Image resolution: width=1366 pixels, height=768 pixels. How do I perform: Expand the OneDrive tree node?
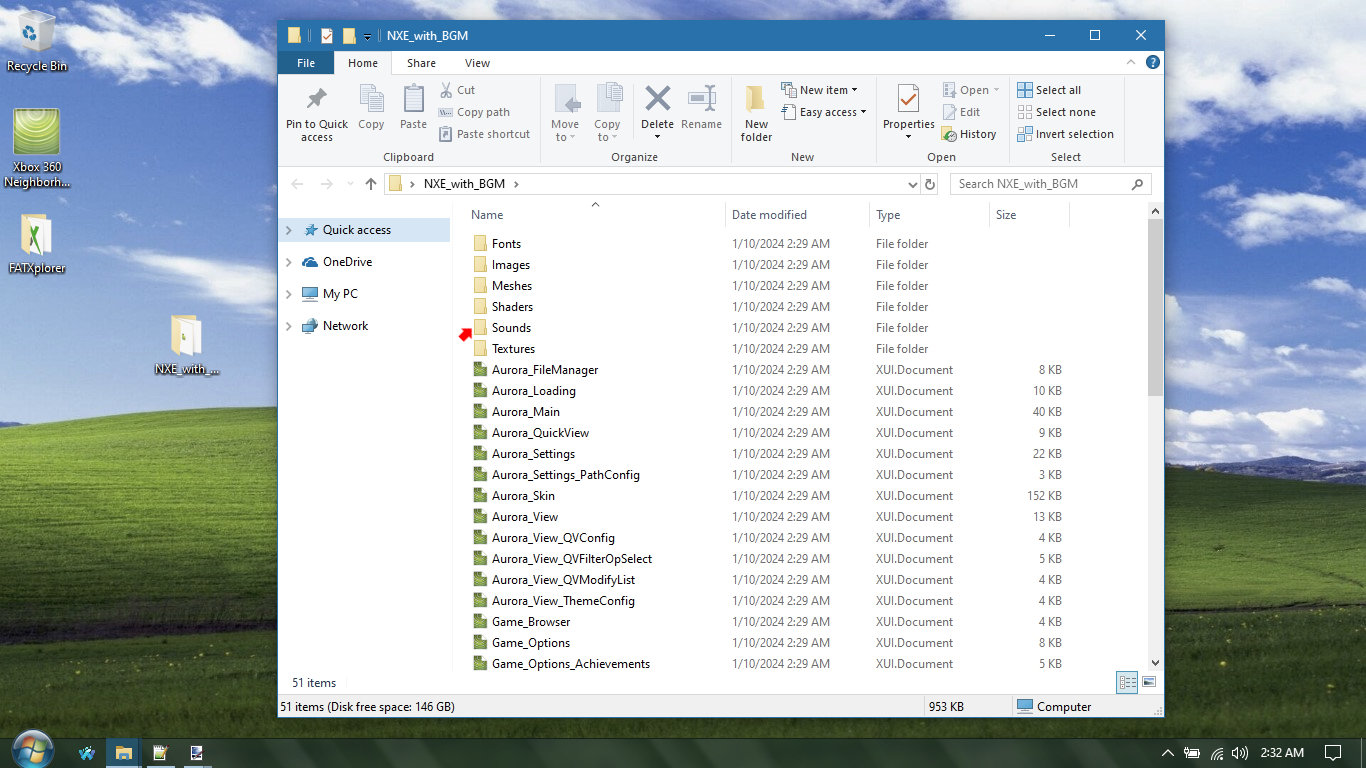coord(289,262)
